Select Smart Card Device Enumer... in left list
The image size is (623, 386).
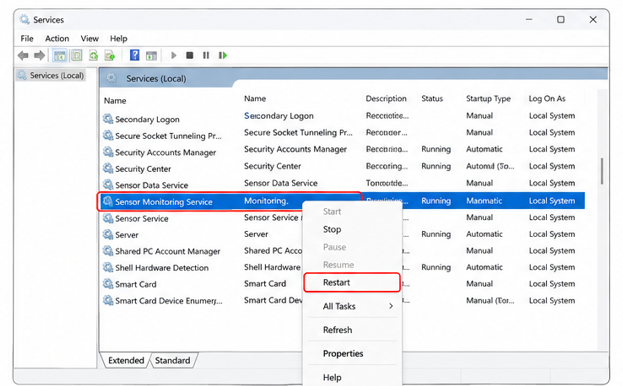tap(169, 301)
